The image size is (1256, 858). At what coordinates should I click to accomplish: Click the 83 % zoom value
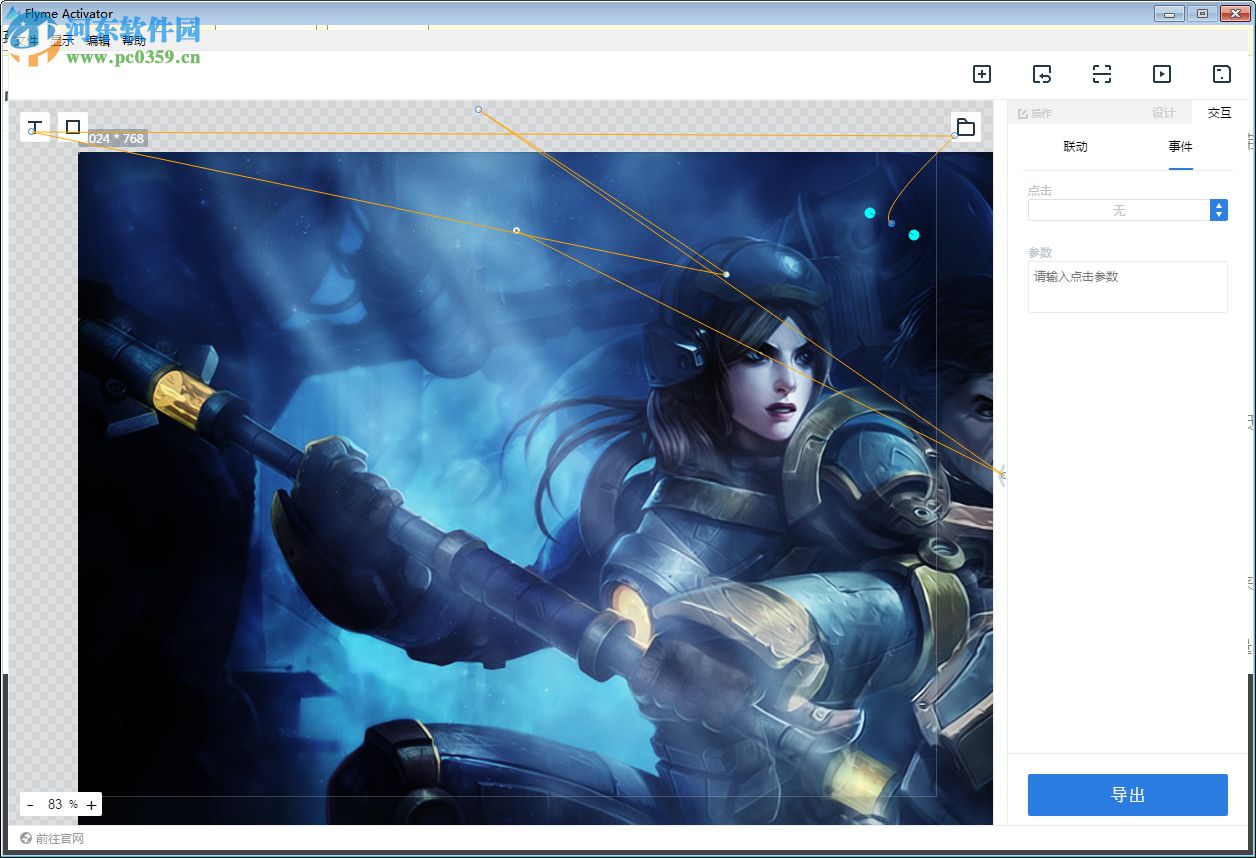62,805
